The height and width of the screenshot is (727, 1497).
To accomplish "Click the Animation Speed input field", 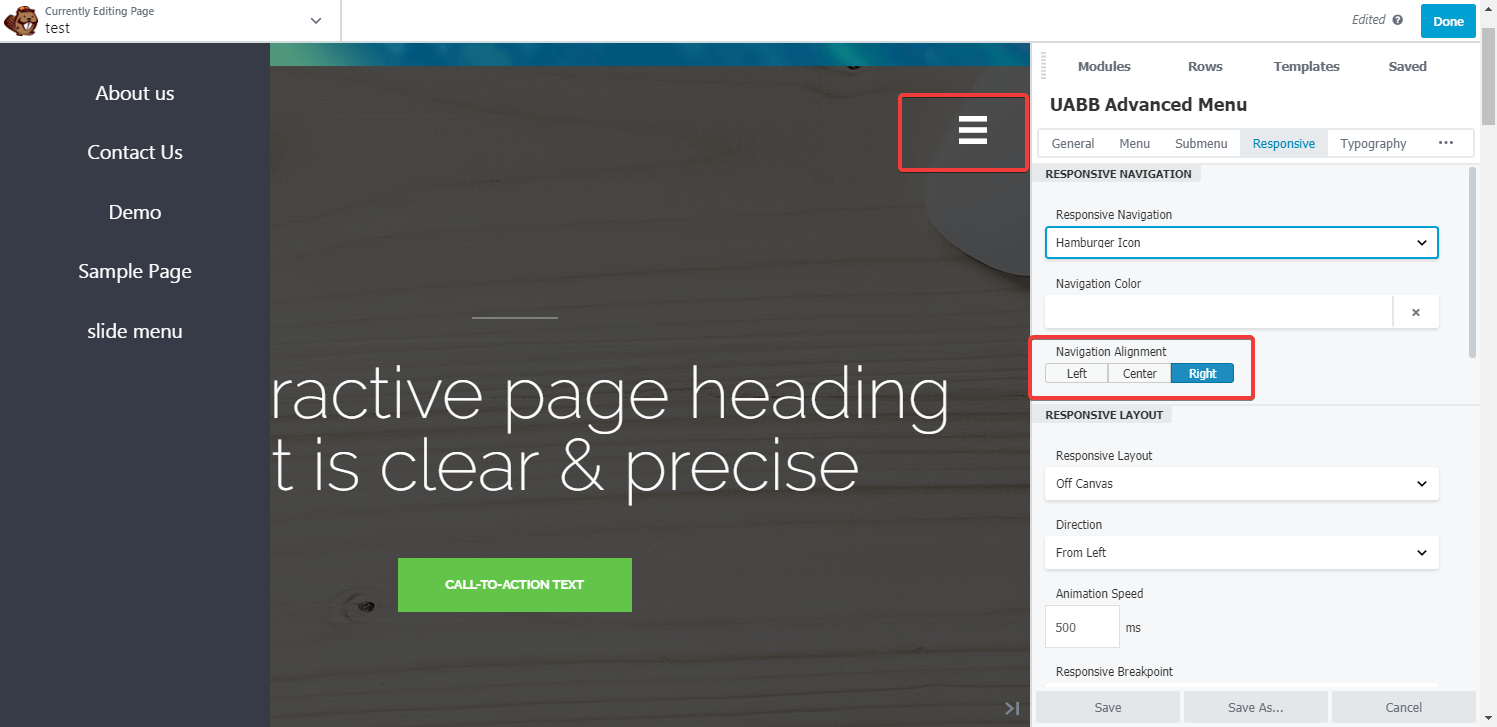I will point(1082,627).
